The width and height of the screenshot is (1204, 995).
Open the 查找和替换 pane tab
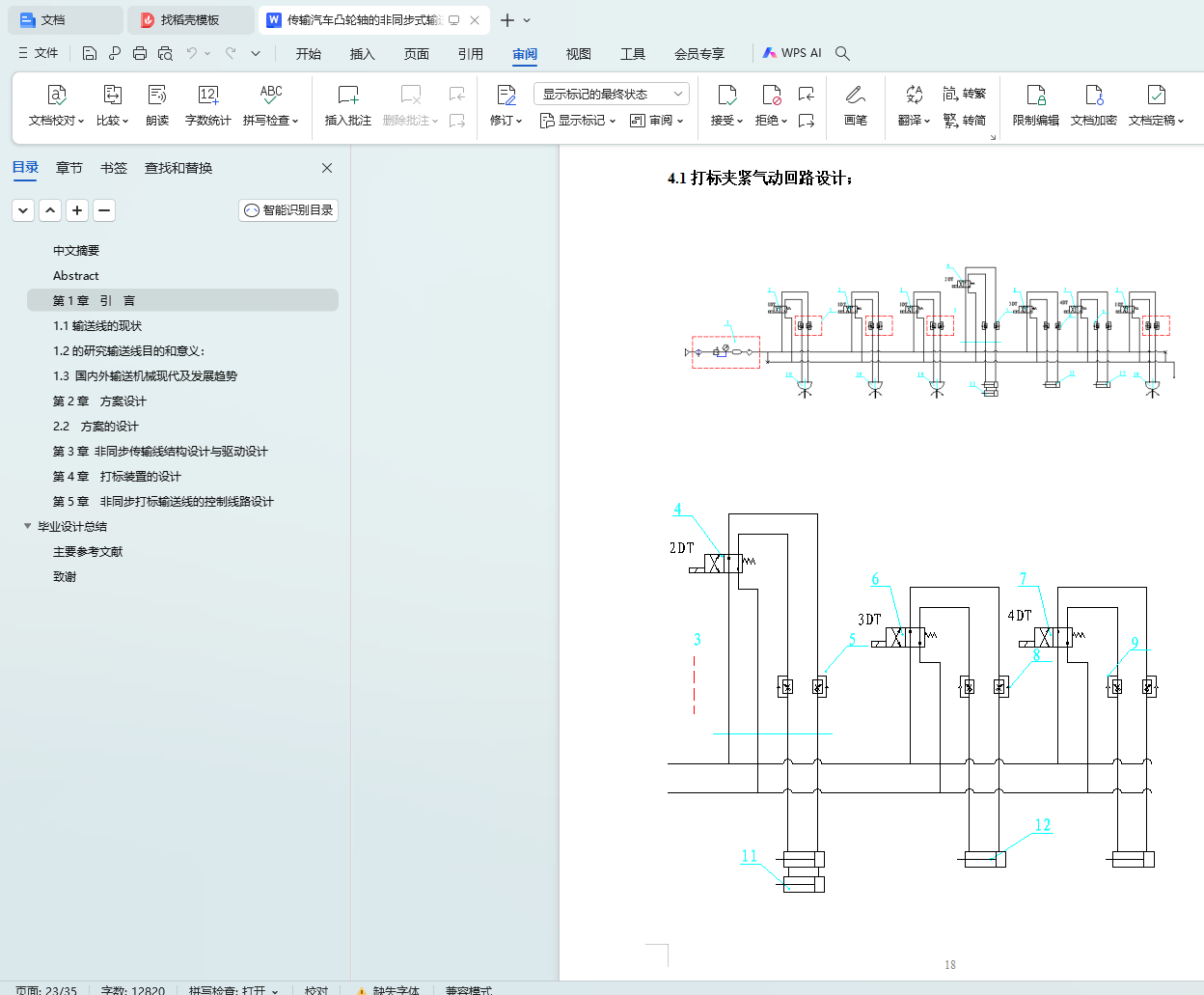pyautogui.click(x=178, y=168)
